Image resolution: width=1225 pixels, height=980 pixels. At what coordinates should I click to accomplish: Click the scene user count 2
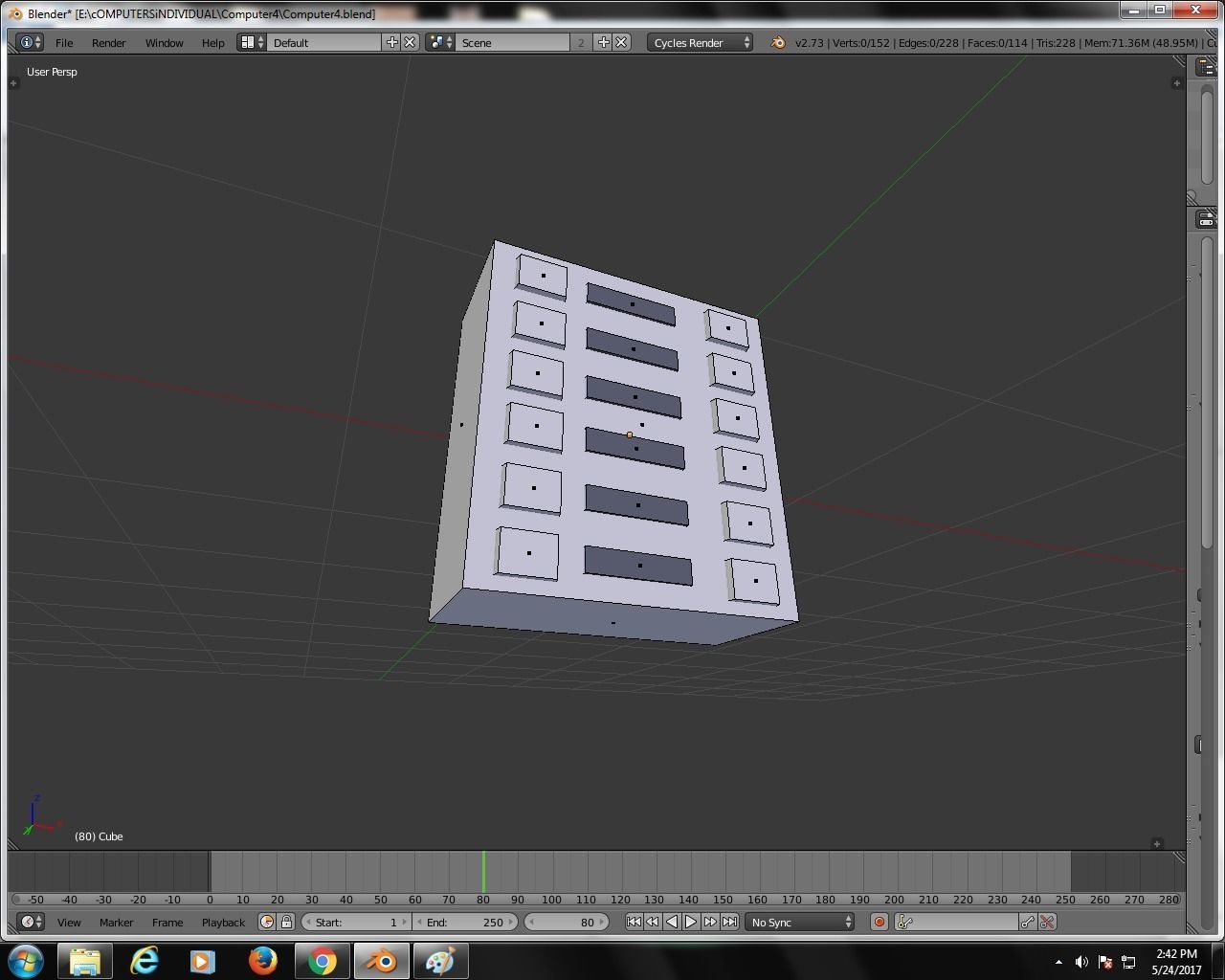tap(581, 42)
